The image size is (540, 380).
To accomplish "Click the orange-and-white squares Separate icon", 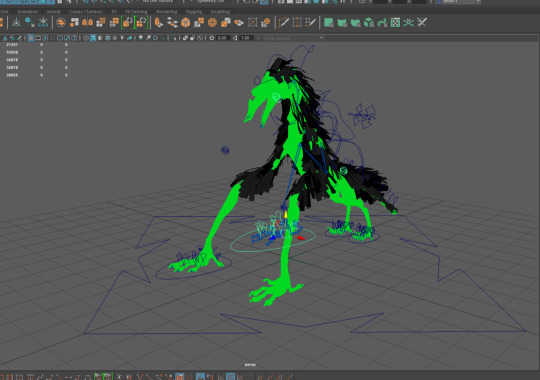I will point(74,23).
